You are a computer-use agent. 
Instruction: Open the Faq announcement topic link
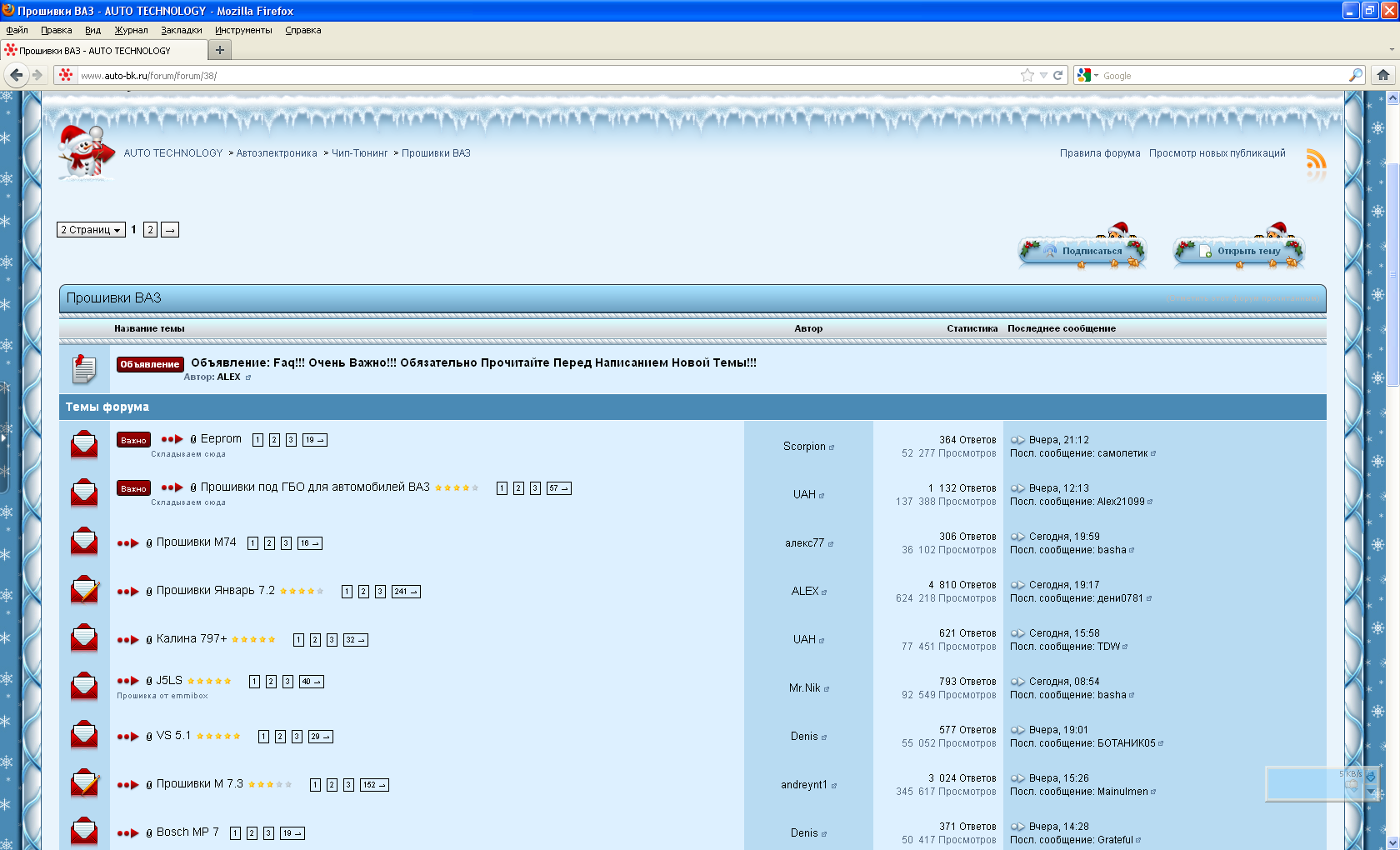point(474,362)
